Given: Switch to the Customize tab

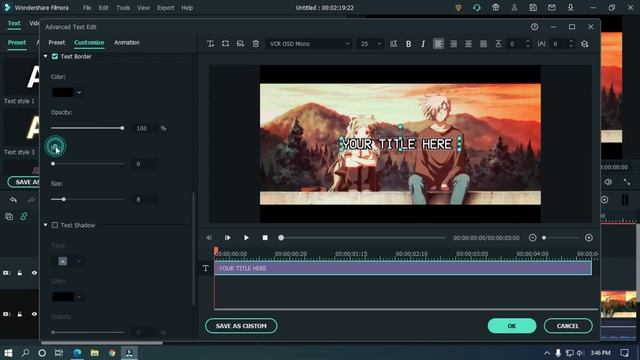Looking at the screenshot, I should (x=89, y=42).
